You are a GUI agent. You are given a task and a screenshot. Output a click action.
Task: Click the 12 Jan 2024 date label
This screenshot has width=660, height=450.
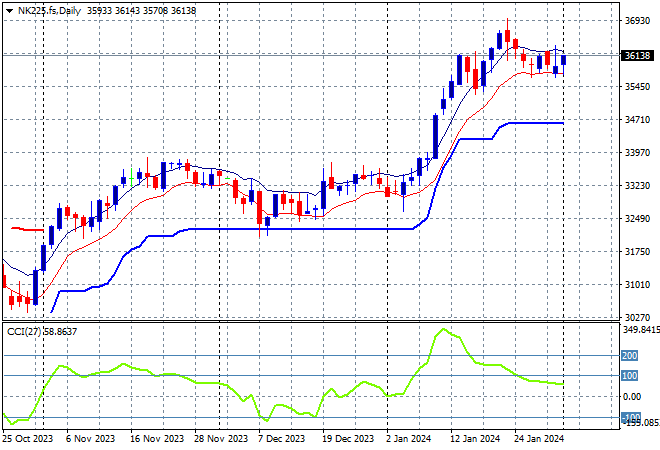point(475,439)
